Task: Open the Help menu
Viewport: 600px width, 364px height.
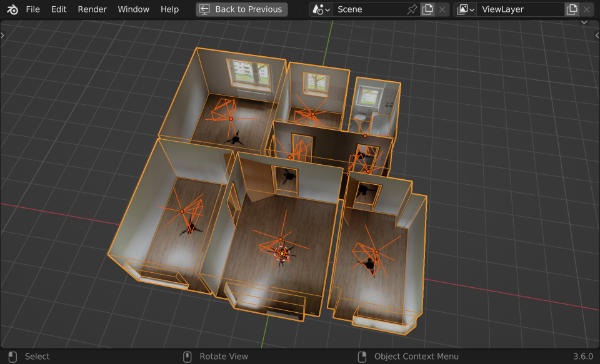Action: pyautogui.click(x=170, y=9)
